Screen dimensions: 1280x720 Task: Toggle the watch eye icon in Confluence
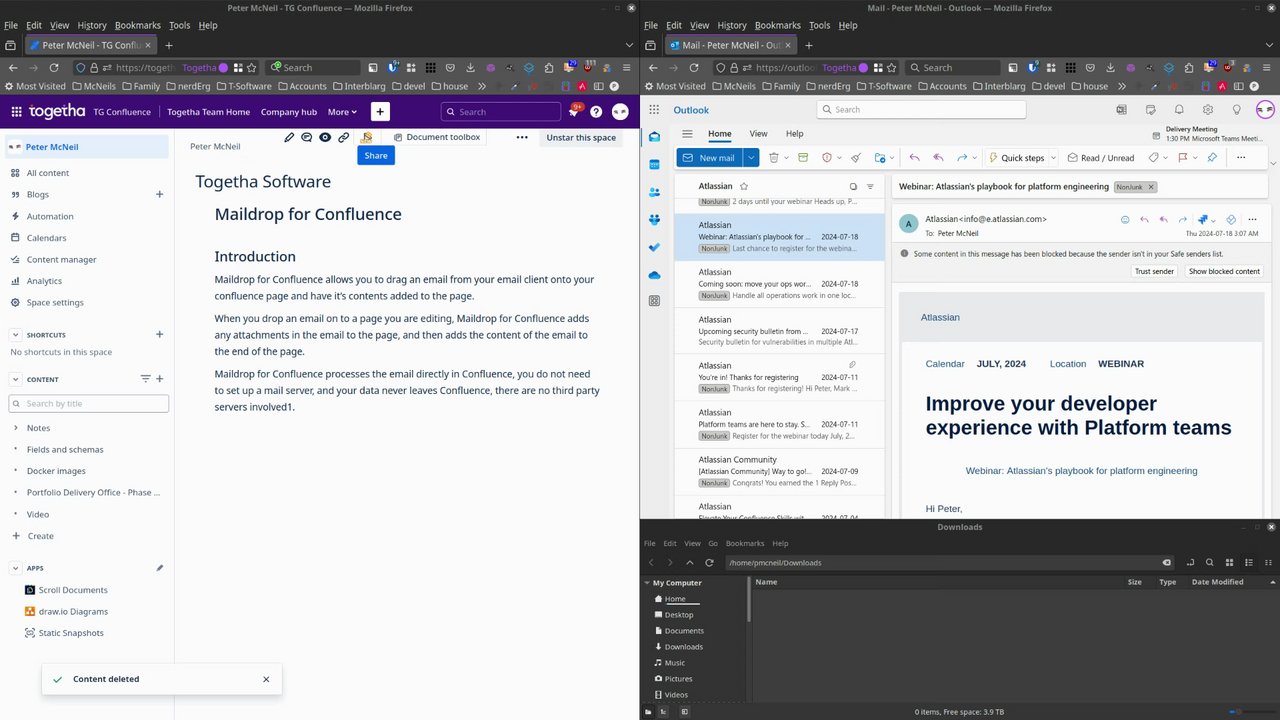click(x=325, y=137)
